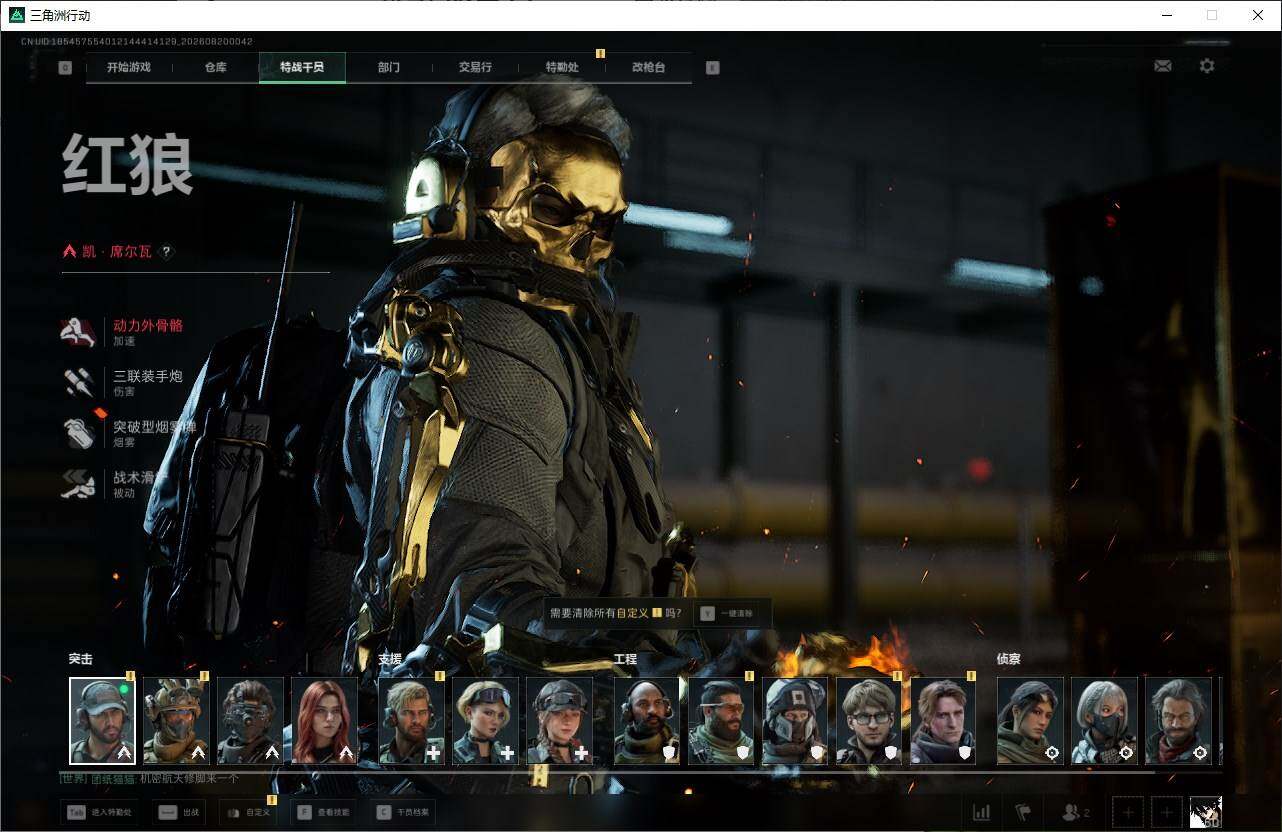Select the silver-haired masked recon operator
The height and width of the screenshot is (832, 1282).
point(1104,721)
